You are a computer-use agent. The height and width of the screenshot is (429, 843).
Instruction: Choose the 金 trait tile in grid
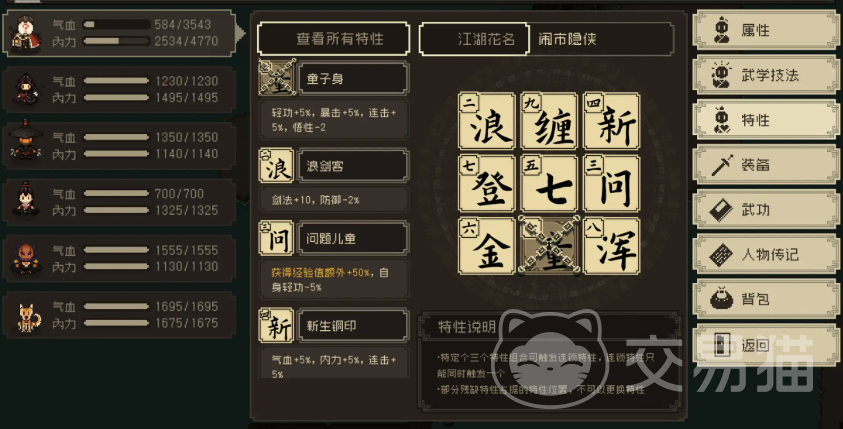tap(487, 246)
